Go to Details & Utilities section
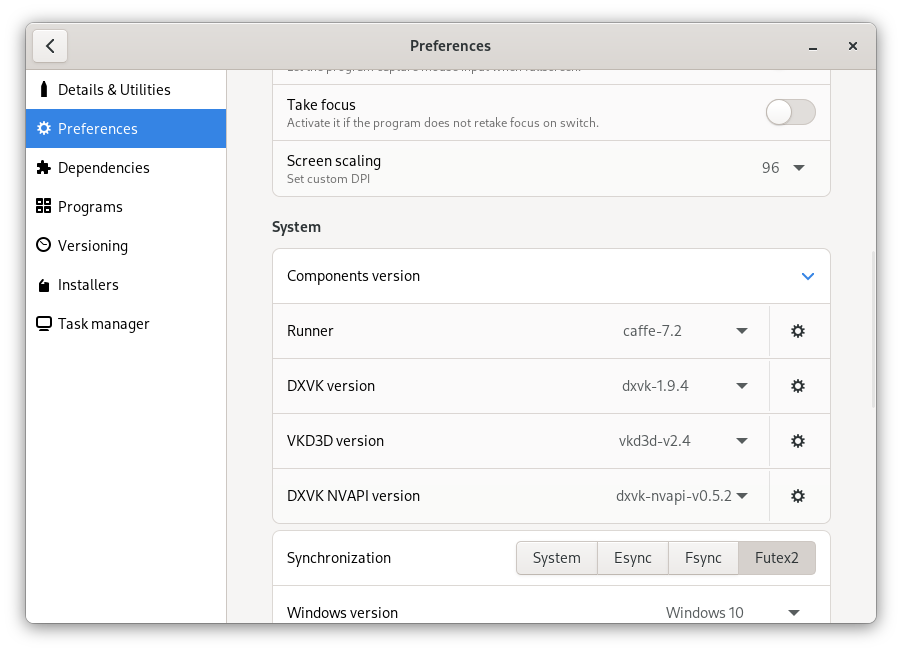The width and height of the screenshot is (902, 652). 114,90
